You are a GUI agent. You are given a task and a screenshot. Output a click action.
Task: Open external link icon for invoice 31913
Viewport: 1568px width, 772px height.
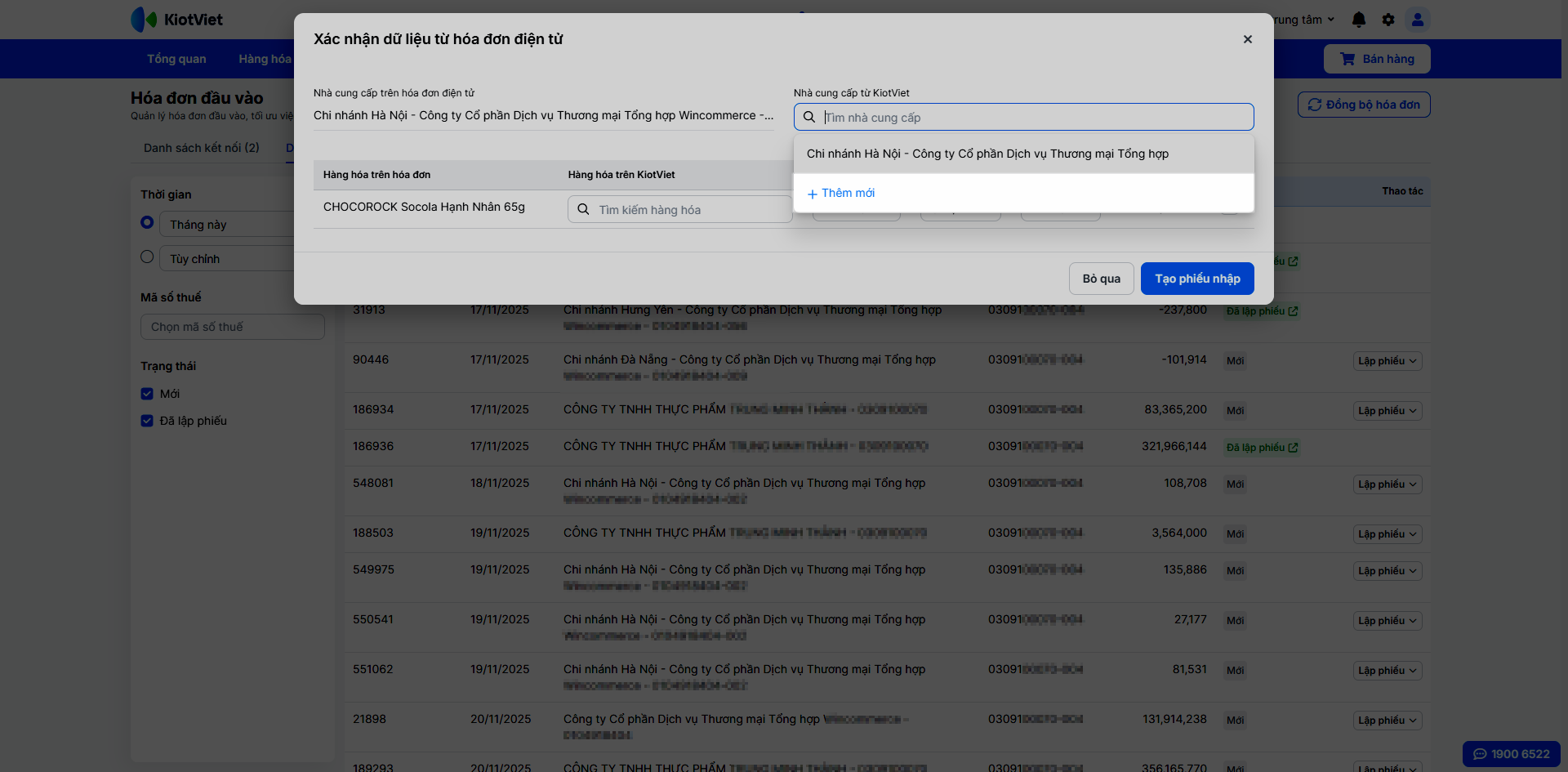[1293, 311]
